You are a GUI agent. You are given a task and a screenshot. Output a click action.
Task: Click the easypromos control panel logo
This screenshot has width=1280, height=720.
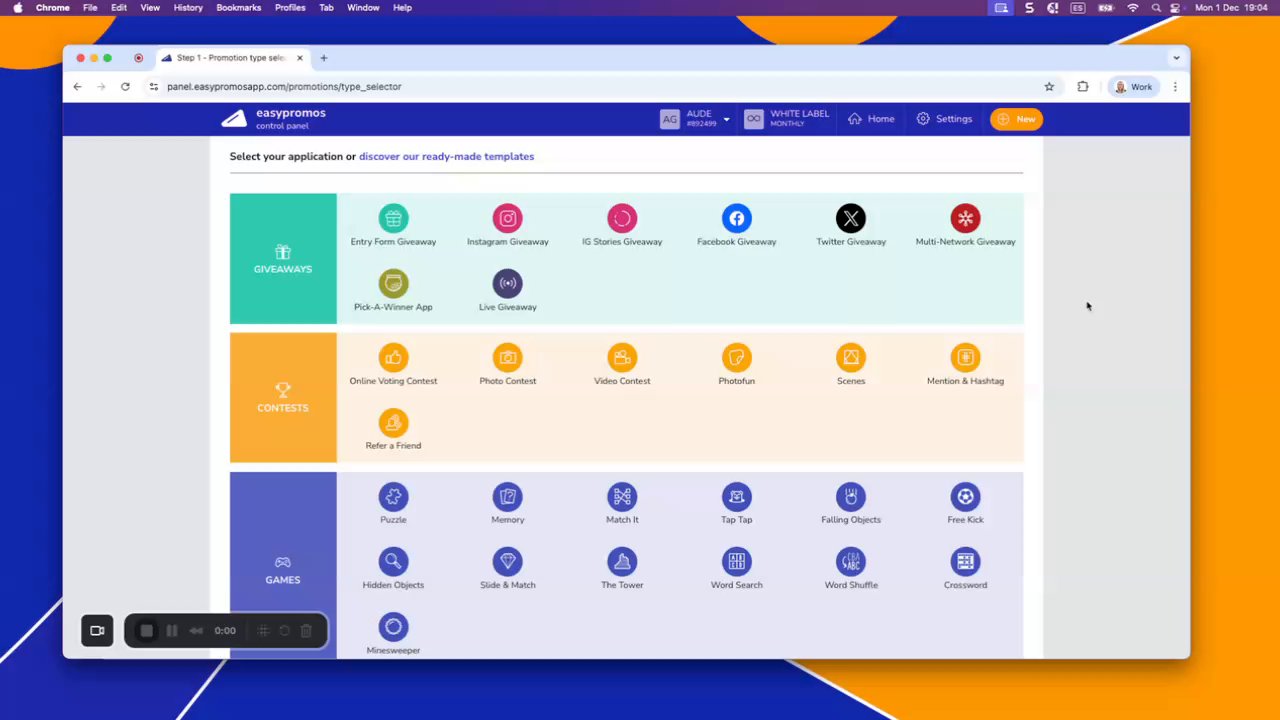tap(274, 119)
